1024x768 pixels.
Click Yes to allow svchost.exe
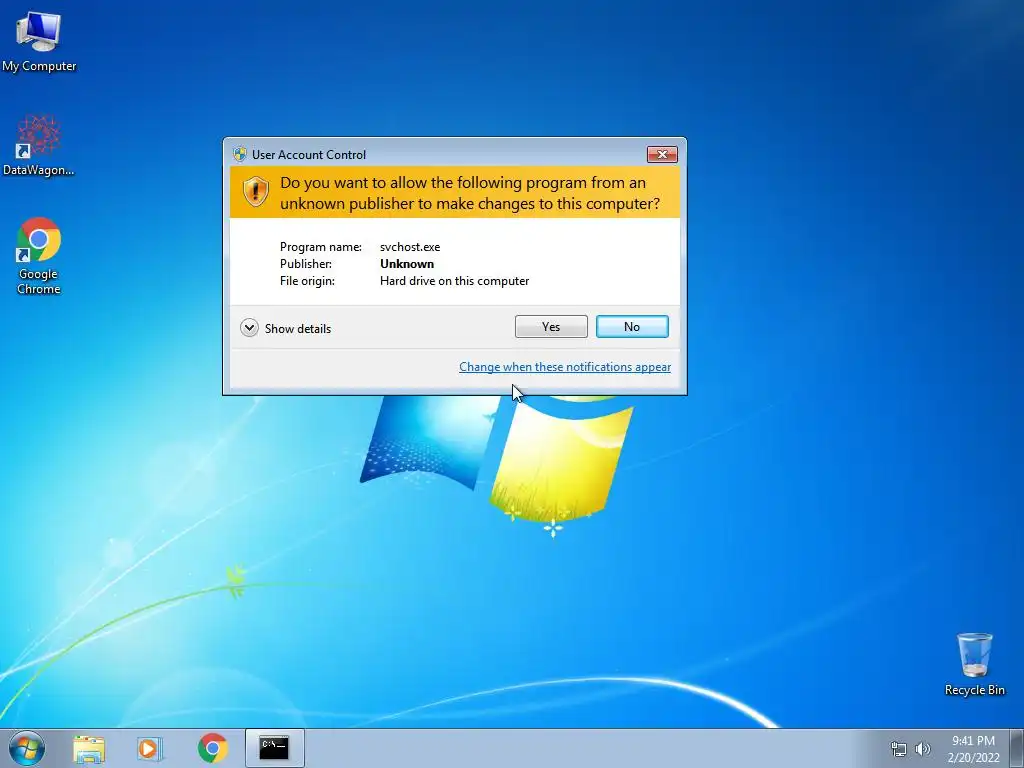point(551,327)
